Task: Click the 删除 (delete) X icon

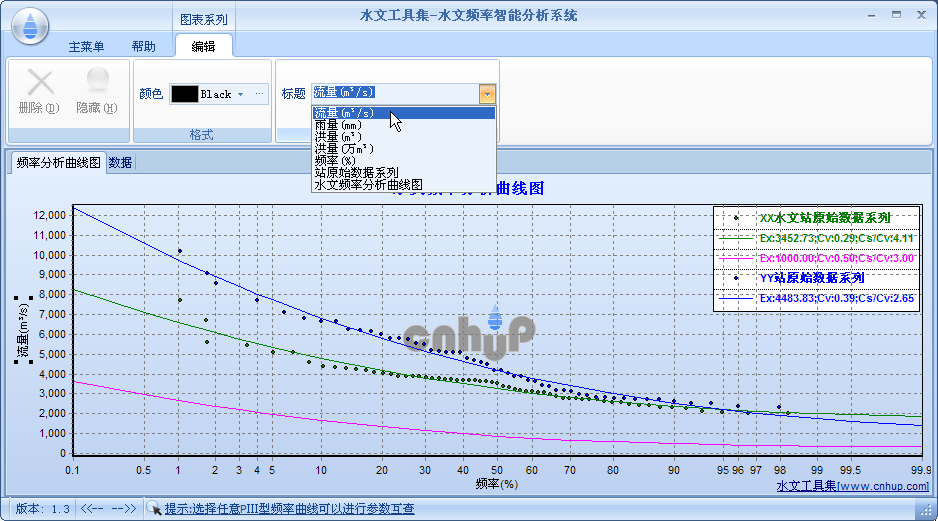Action: point(40,83)
